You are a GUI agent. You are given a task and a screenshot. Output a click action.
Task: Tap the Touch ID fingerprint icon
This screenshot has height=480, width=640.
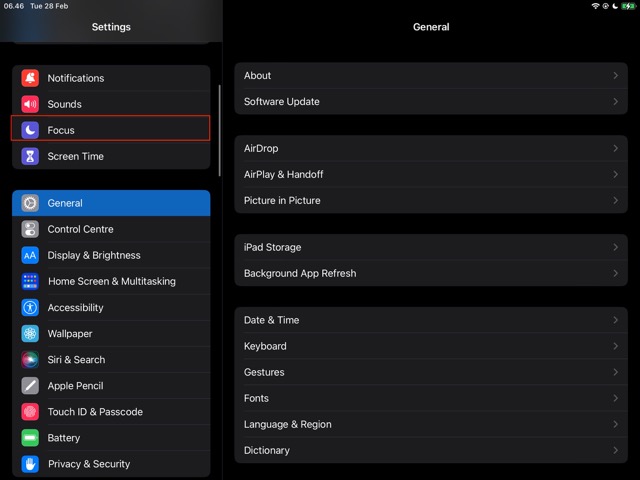[x=30, y=412]
